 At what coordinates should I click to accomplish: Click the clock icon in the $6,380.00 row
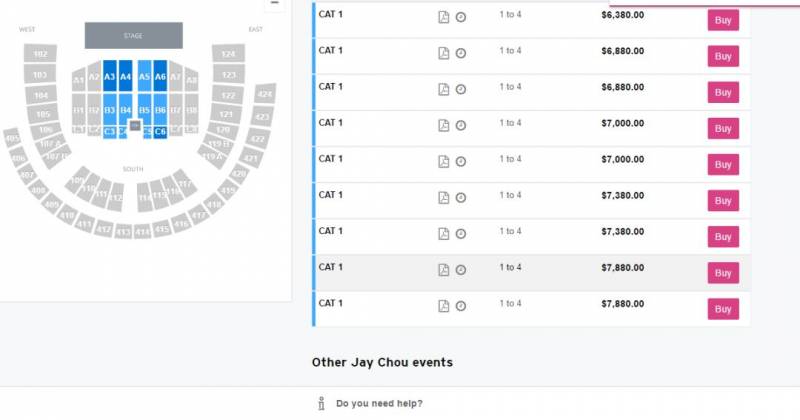point(461,17)
